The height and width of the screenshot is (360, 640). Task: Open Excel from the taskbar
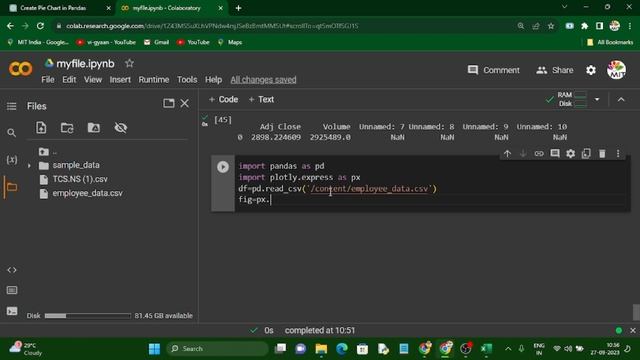[486, 349]
